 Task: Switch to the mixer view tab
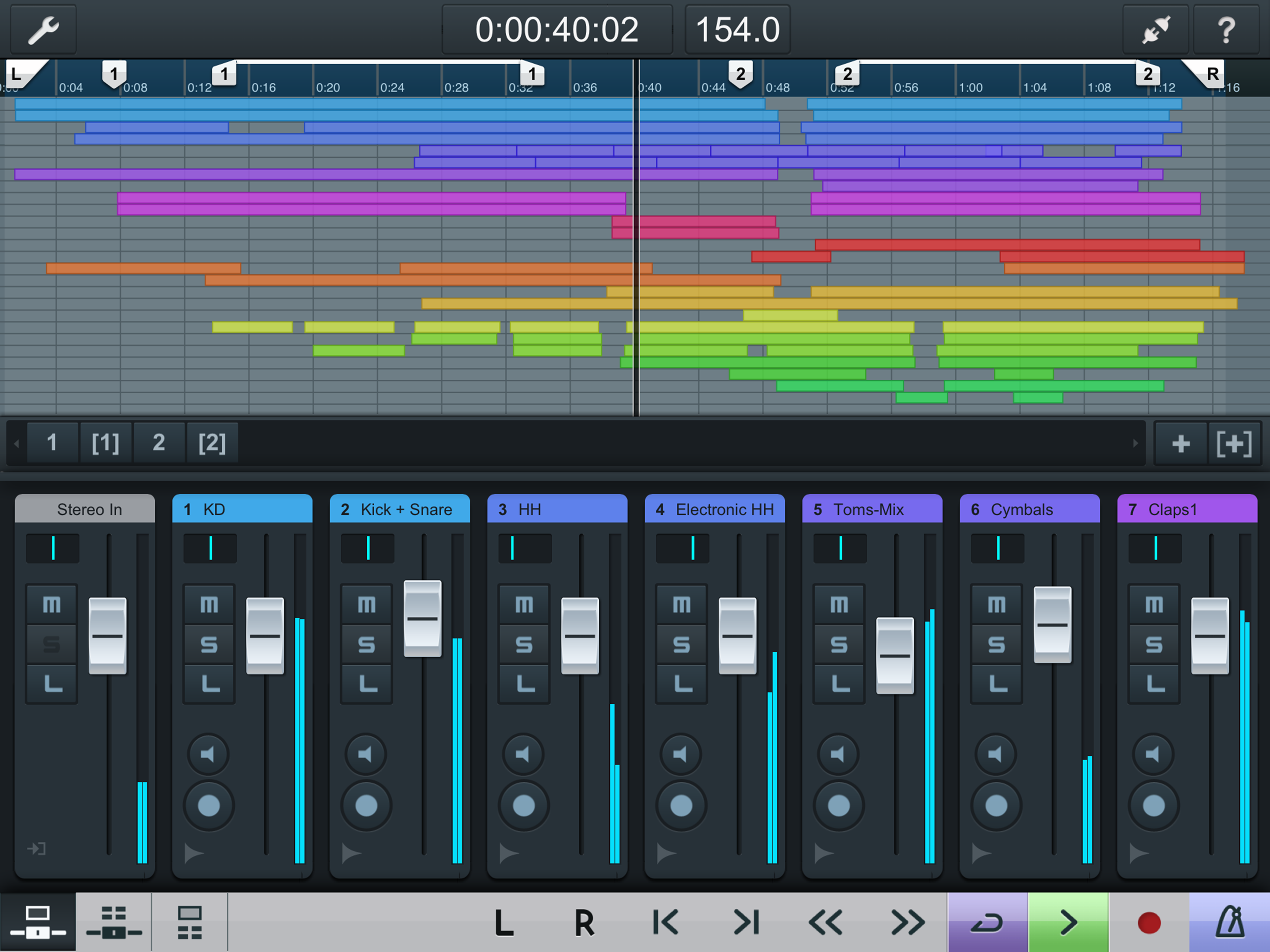[x=38, y=922]
